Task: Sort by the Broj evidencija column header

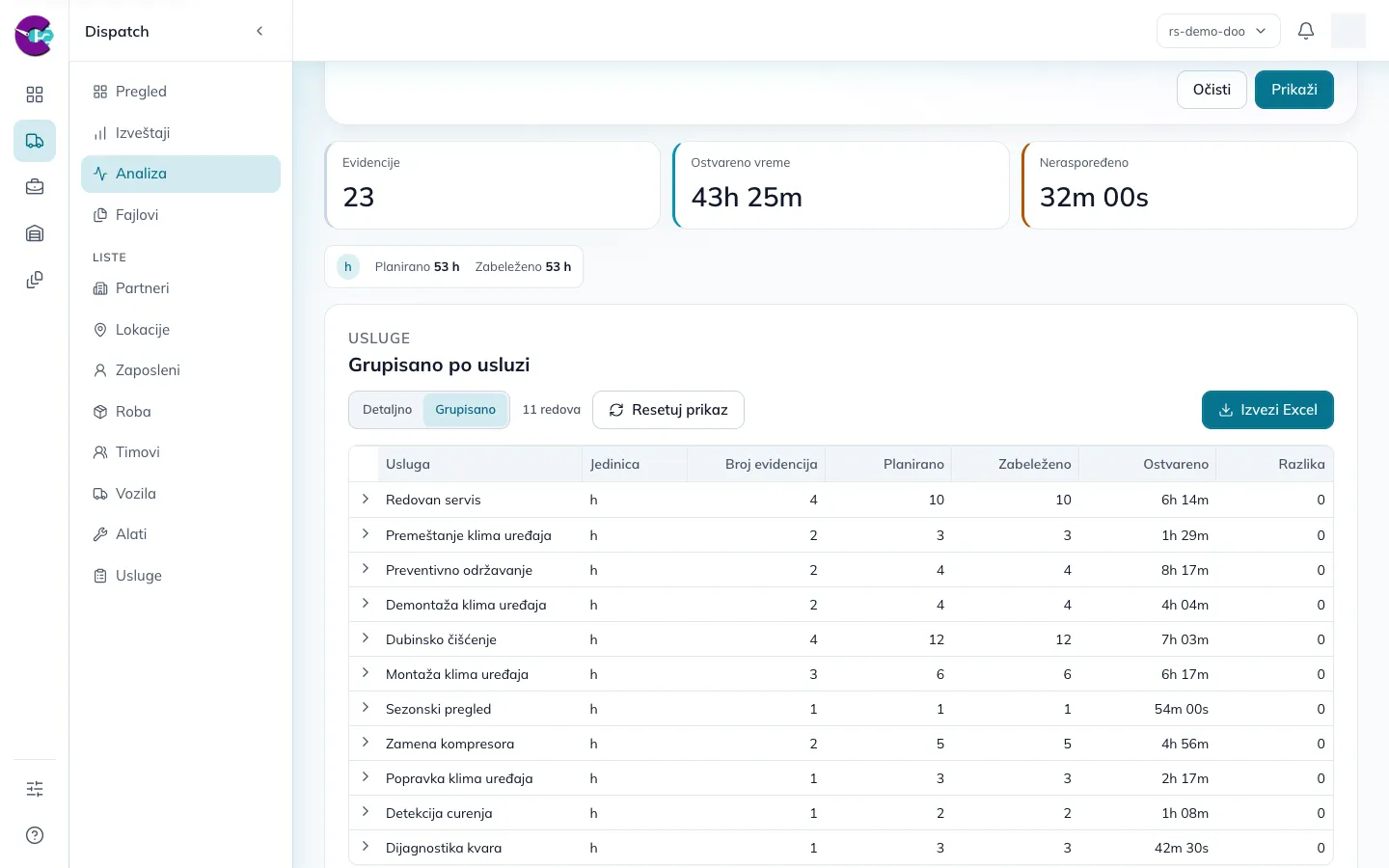Action: coord(756,464)
